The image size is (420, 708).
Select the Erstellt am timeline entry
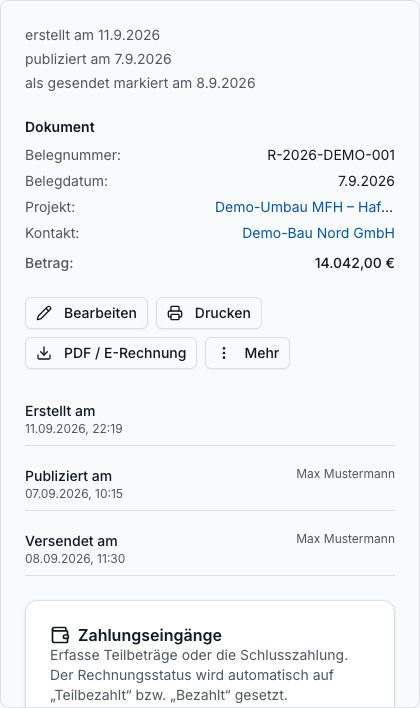click(x=210, y=419)
